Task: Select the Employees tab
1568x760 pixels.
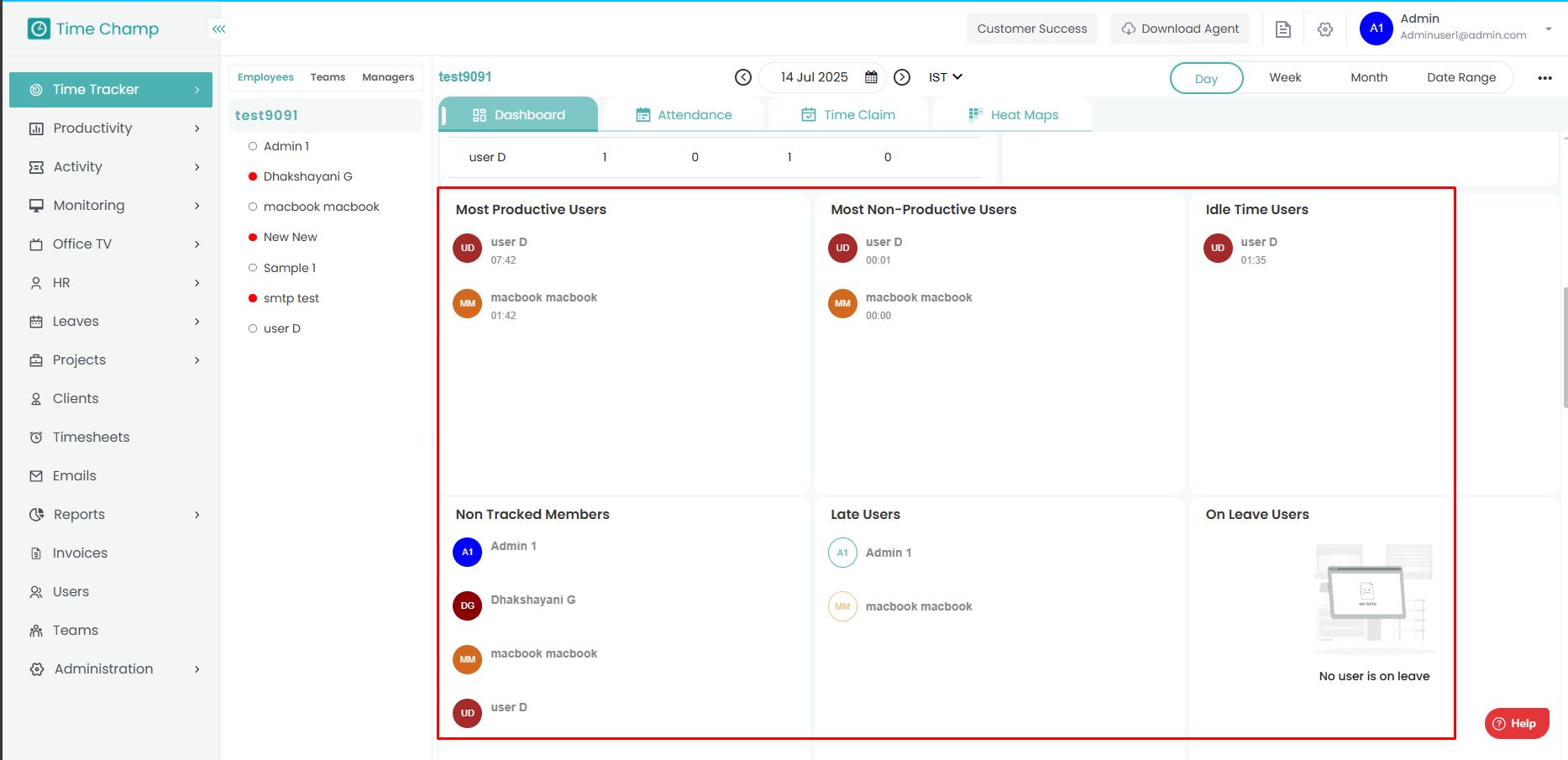Action: pos(265,77)
